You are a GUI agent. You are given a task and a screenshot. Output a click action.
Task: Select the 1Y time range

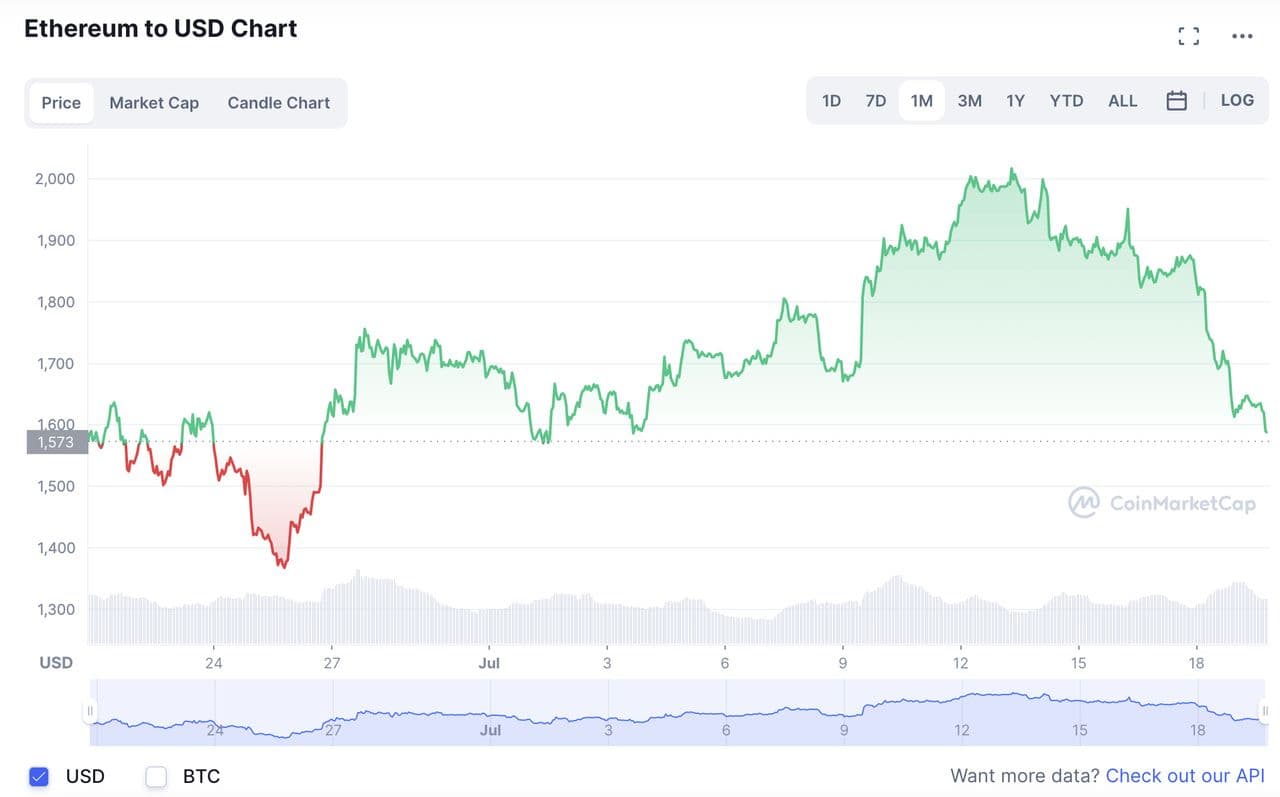[x=1015, y=101]
